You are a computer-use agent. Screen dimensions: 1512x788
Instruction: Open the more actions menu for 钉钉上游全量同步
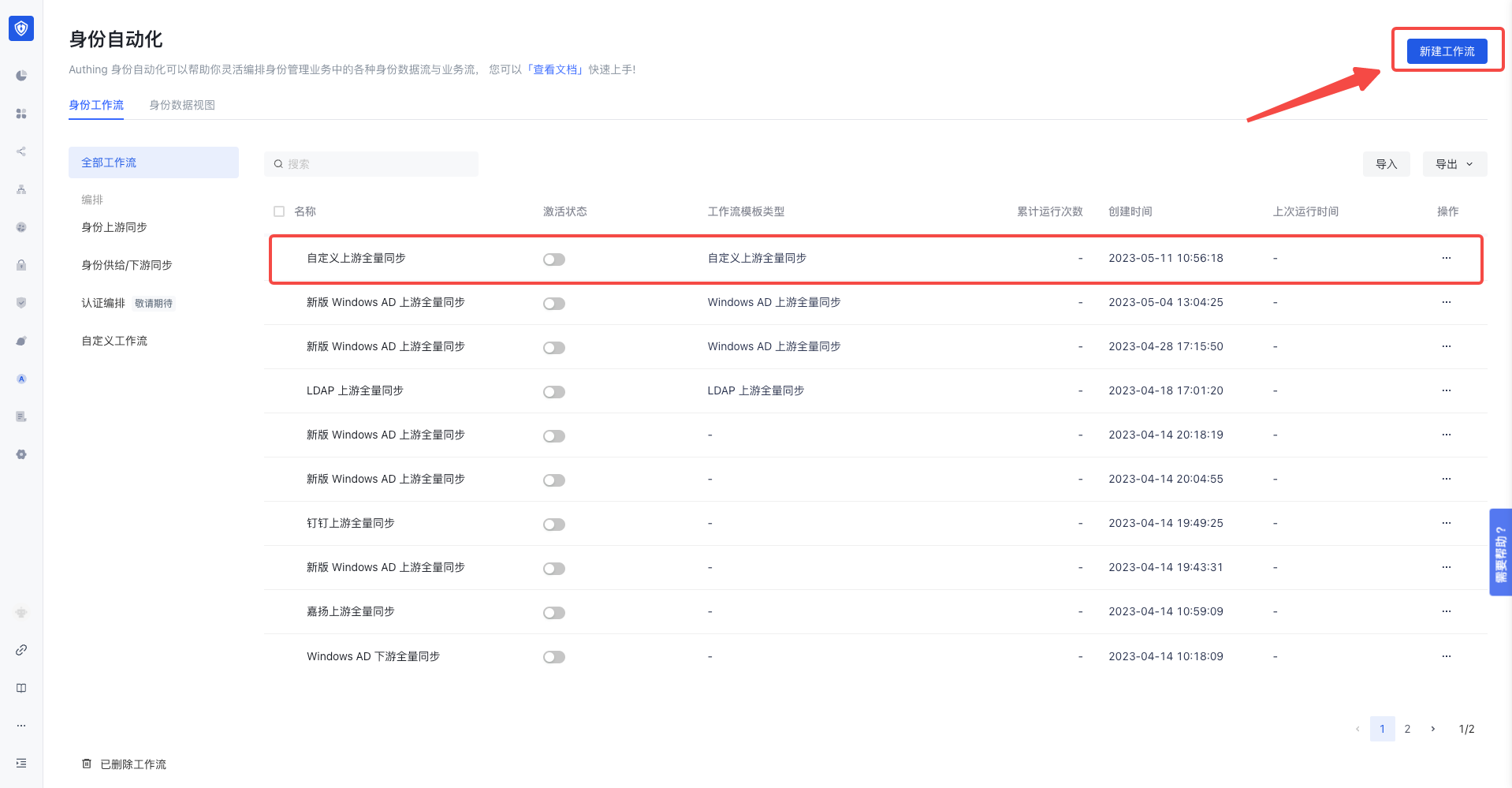pyautogui.click(x=1446, y=523)
